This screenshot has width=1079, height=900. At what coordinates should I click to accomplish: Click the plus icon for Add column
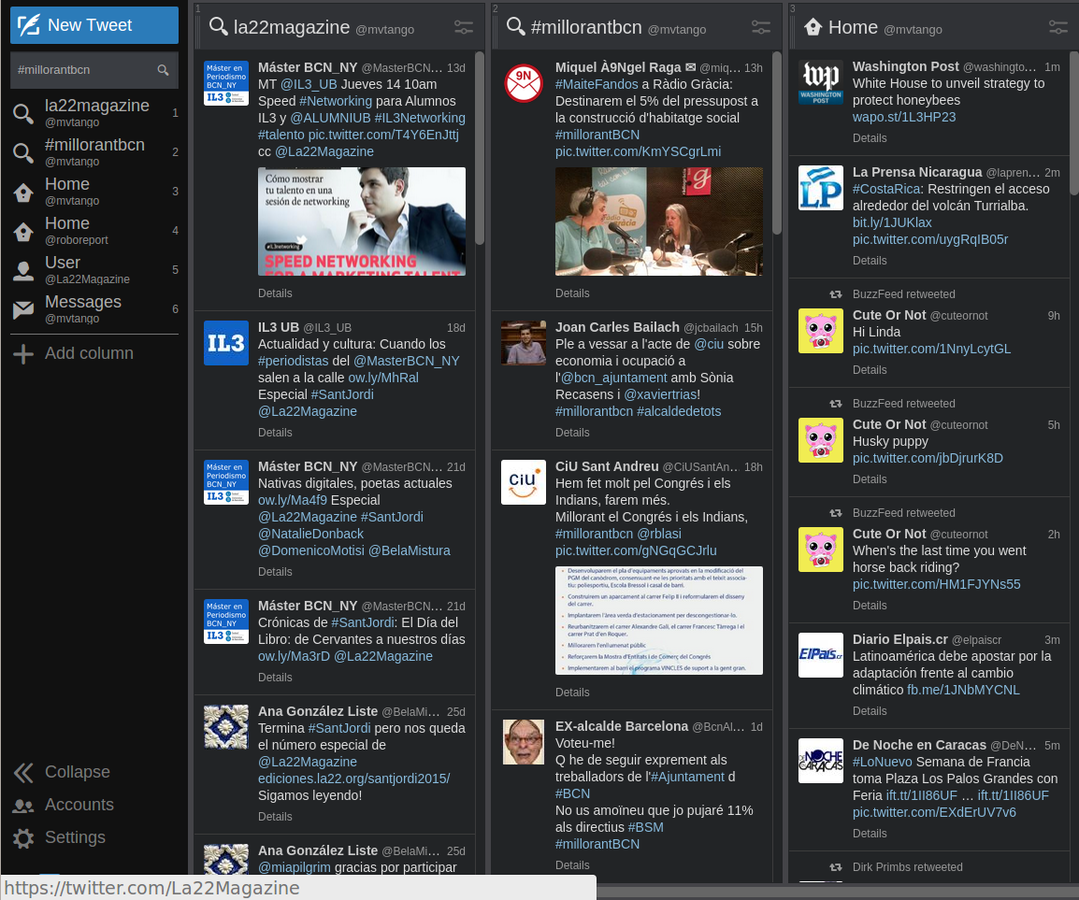click(x=23, y=354)
